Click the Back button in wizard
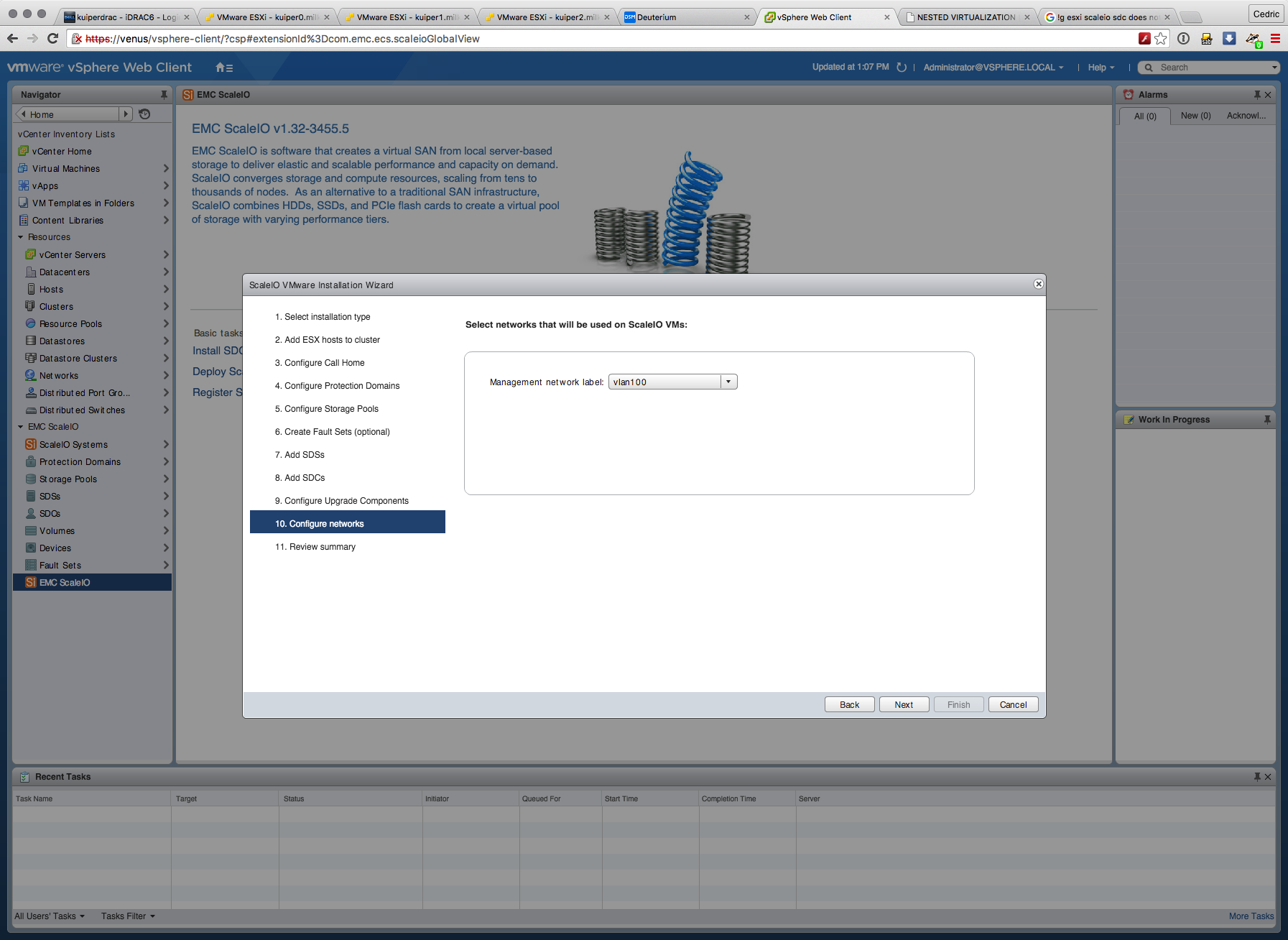 [x=849, y=705]
